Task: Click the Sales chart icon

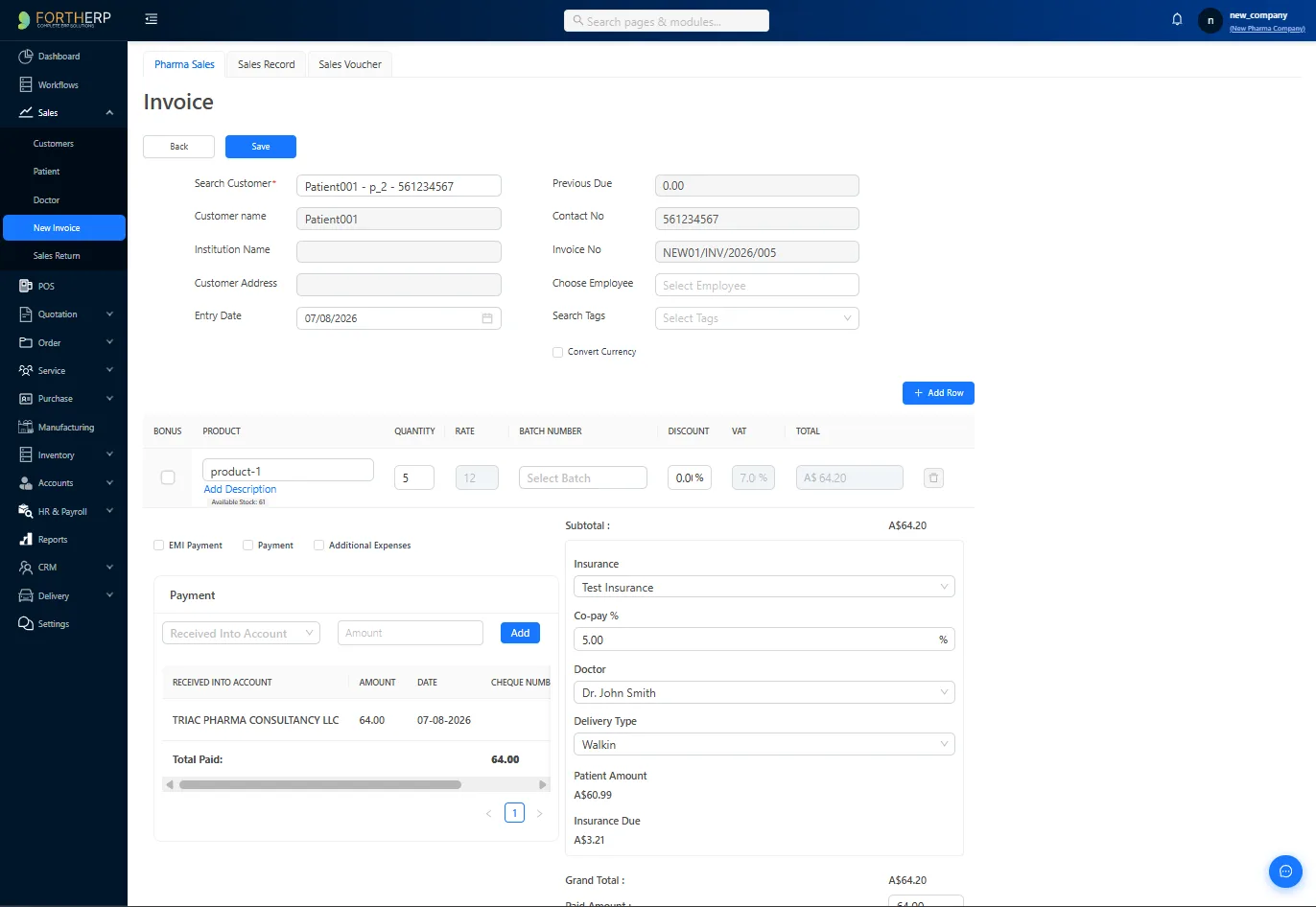Action: [26, 112]
